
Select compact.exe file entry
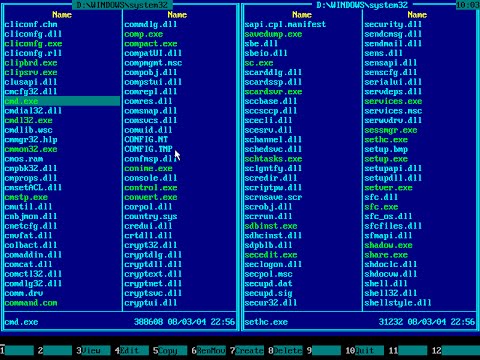(x=151, y=44)
